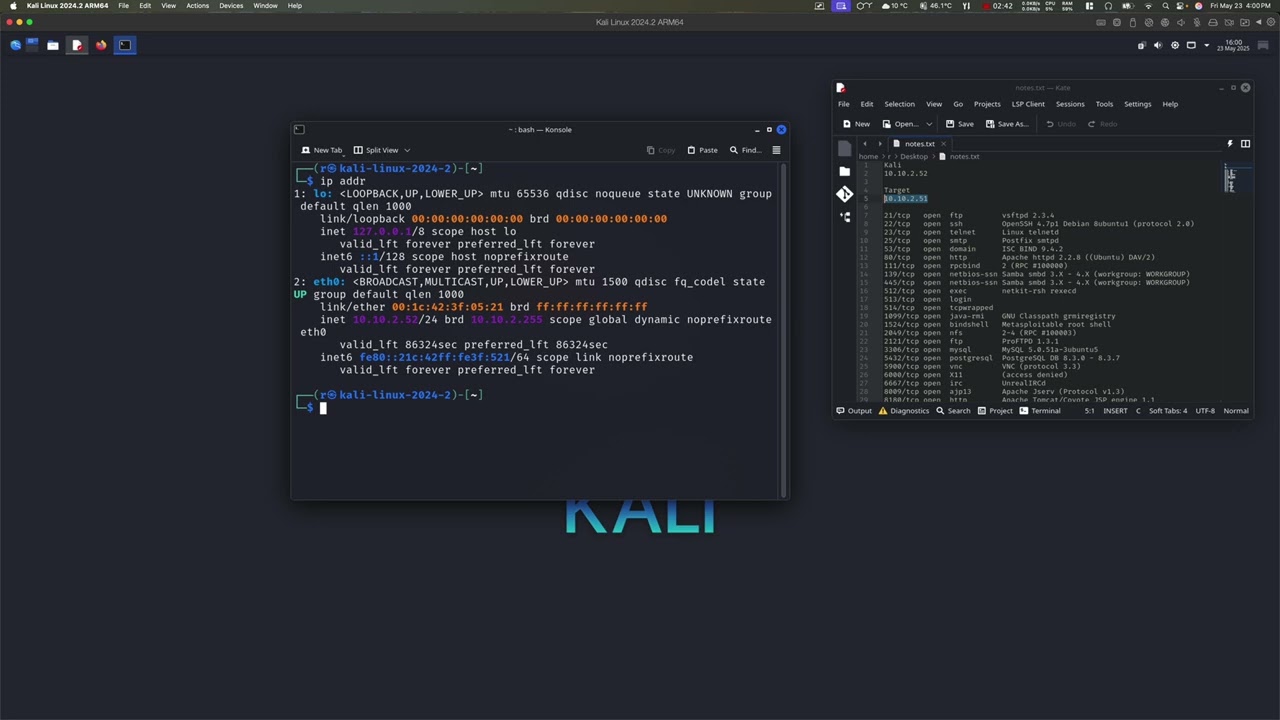1280x720 pixels.
Task: Open the Filesystem Browser sidebar in Kate
Action: tap(845, 172)
